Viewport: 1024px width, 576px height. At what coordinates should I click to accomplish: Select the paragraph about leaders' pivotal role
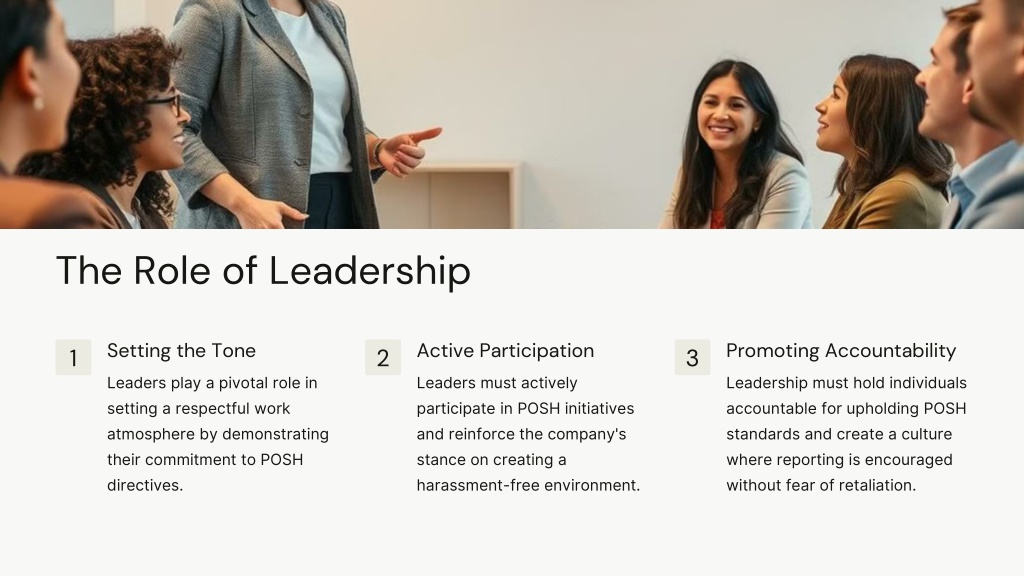click(x=218, y=434)
